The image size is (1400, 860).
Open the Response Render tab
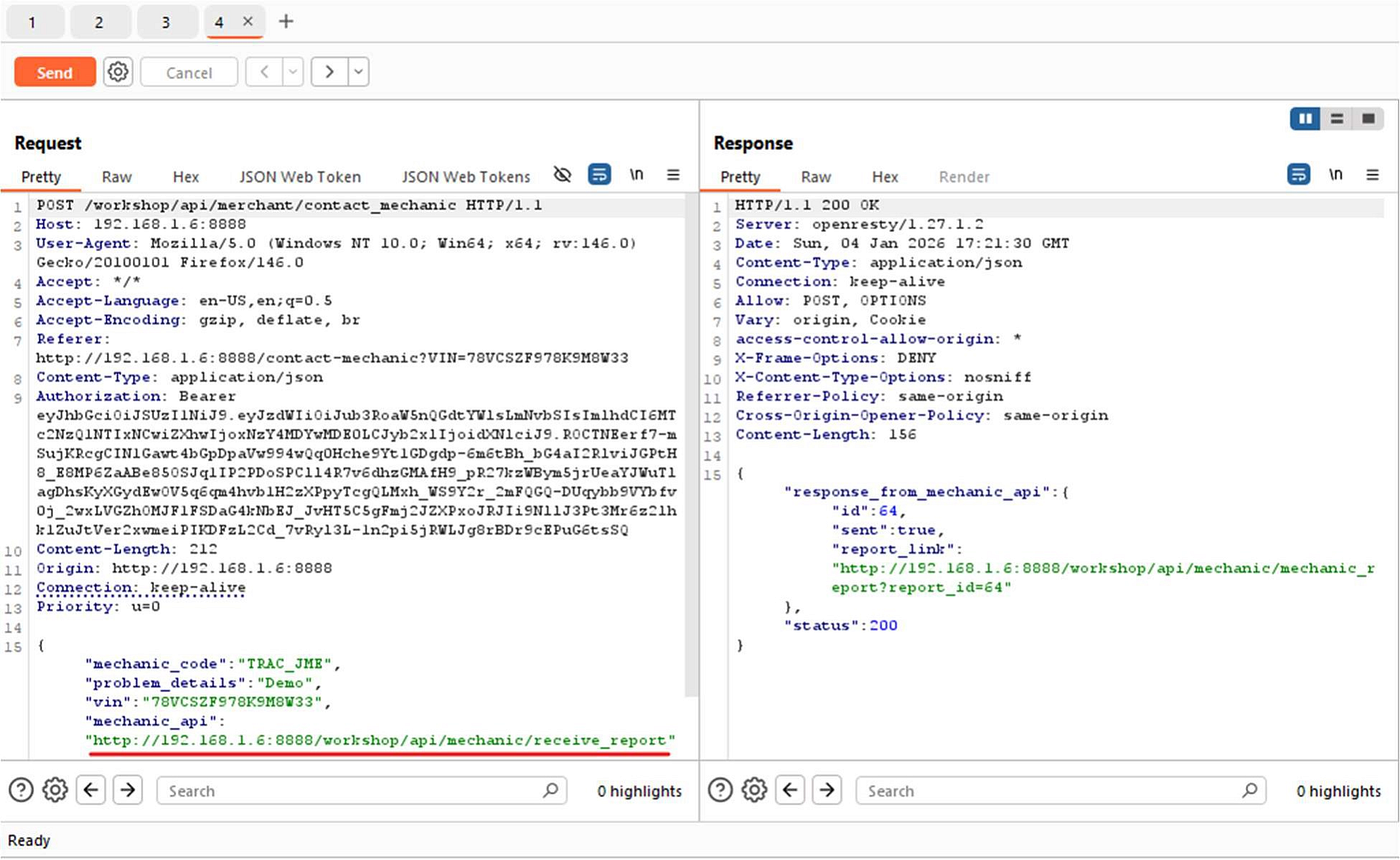pos(964,177)
